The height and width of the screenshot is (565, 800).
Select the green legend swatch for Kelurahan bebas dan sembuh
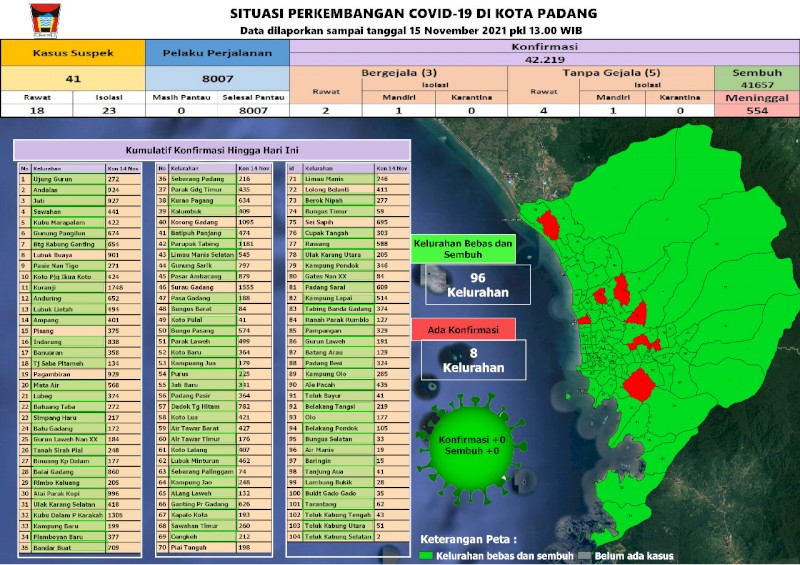point(426,556)
